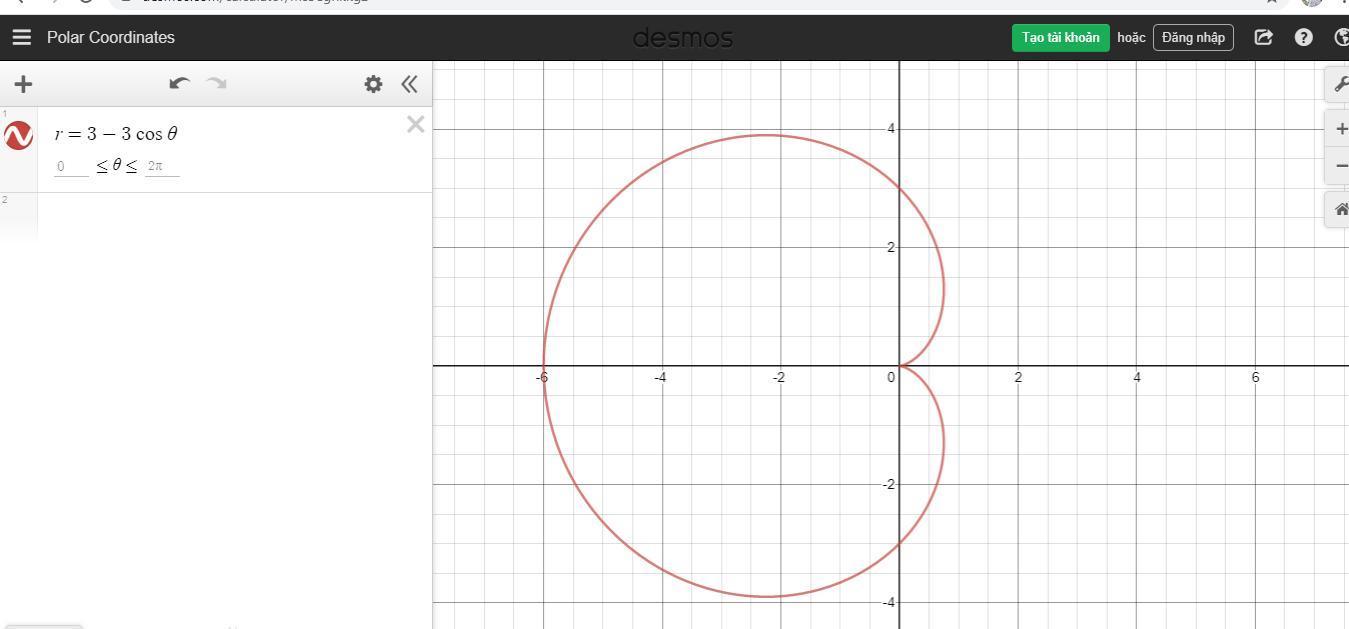Delete the r = 3 − 3cosθ expression
This screenshot has height=629, width=1349.
pos(415,124)
